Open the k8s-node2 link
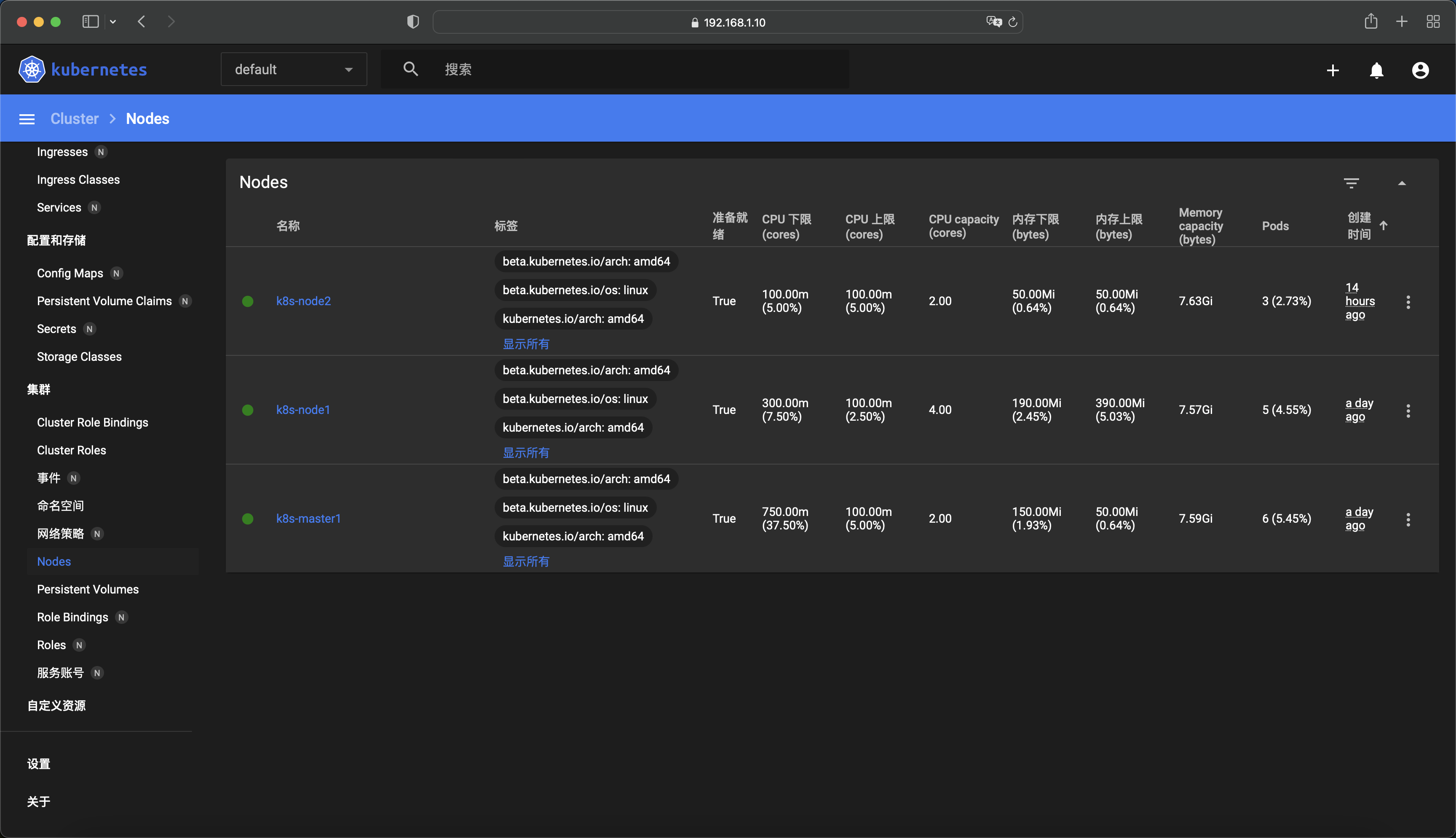 (x=304, y=301)
